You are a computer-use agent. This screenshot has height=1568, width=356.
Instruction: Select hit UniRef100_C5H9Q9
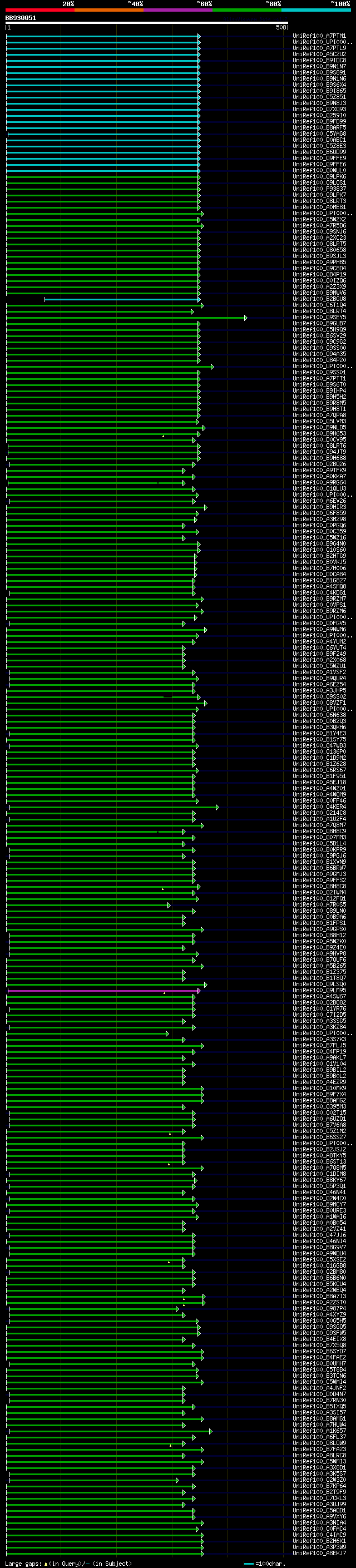pos(319,329)
